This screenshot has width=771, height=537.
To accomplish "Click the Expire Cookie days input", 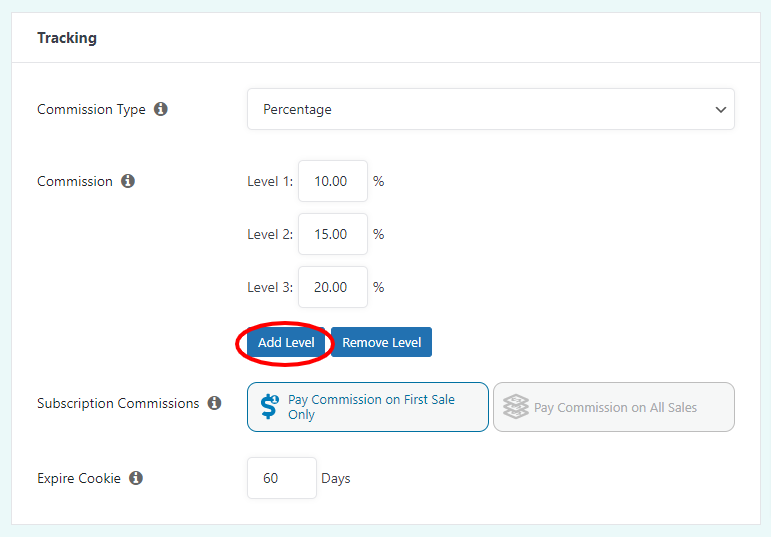I will [x=281, y=478].
